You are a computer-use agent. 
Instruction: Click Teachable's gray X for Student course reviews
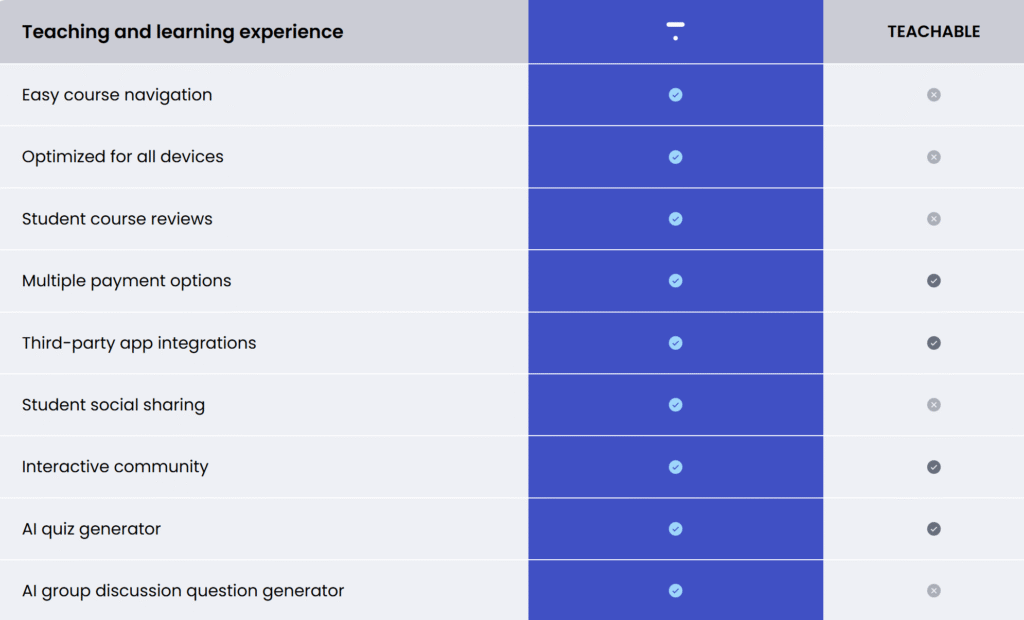[x=933, y=219]
